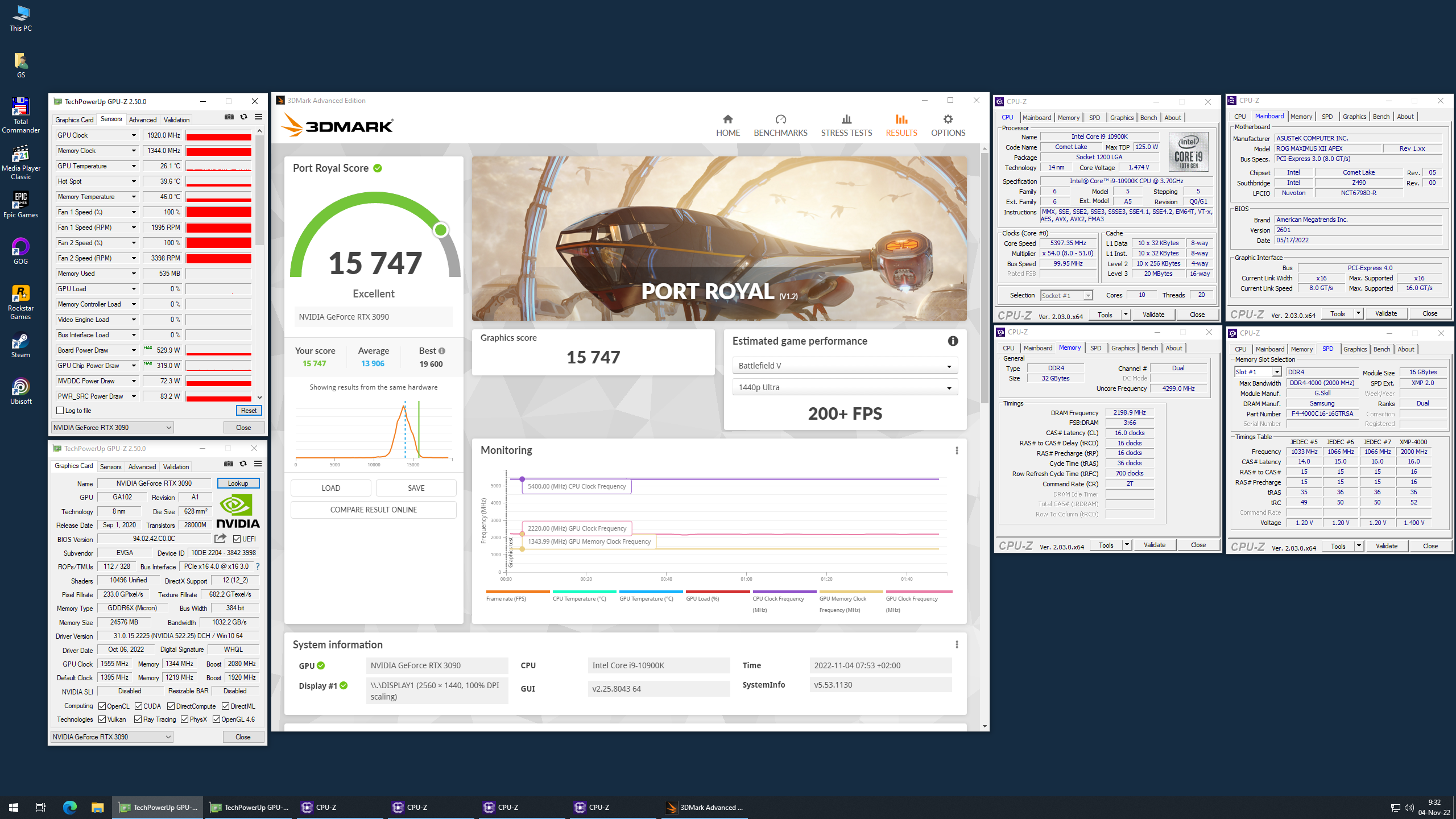
Task: Open the 3DMark BENCHMARKS gauge icon
Action: pos(780,119)
